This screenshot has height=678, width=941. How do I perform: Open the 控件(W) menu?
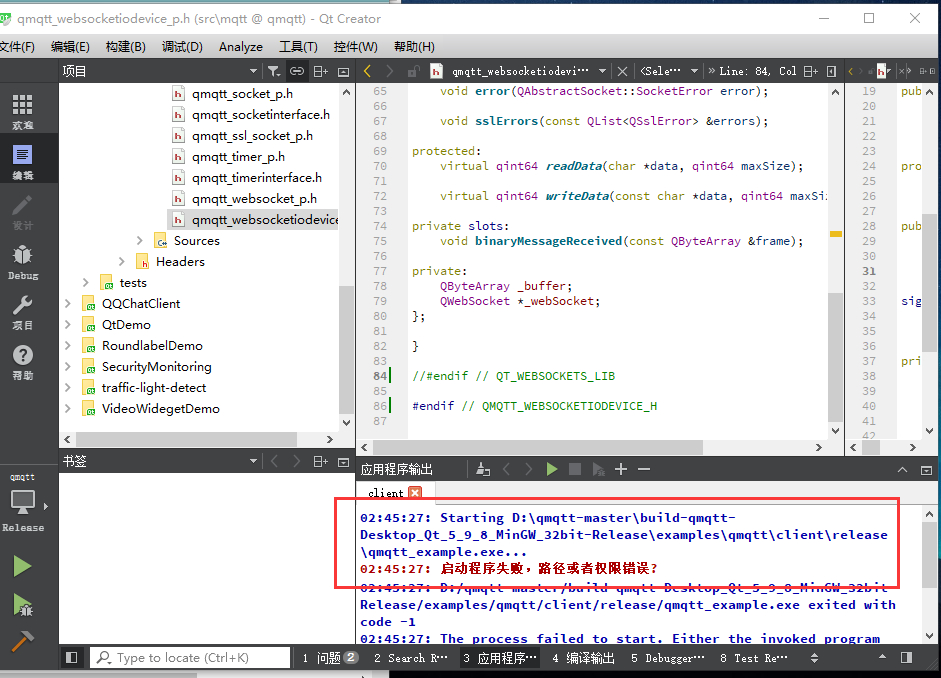[x=355, y=47]
